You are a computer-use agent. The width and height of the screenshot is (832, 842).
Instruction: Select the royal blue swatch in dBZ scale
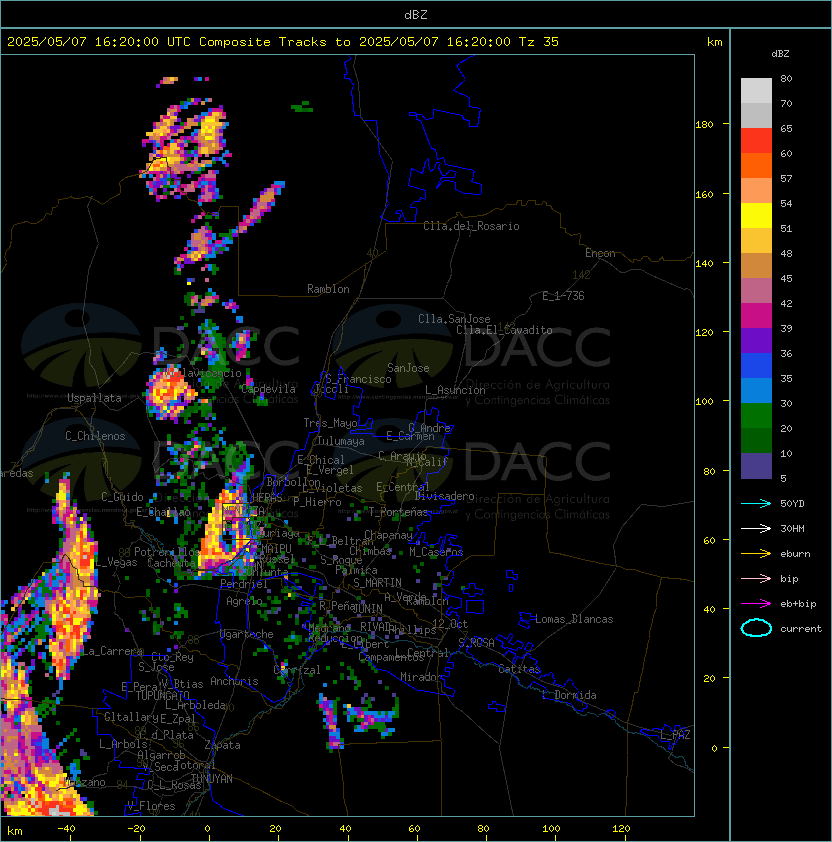[x=756, y=366]
